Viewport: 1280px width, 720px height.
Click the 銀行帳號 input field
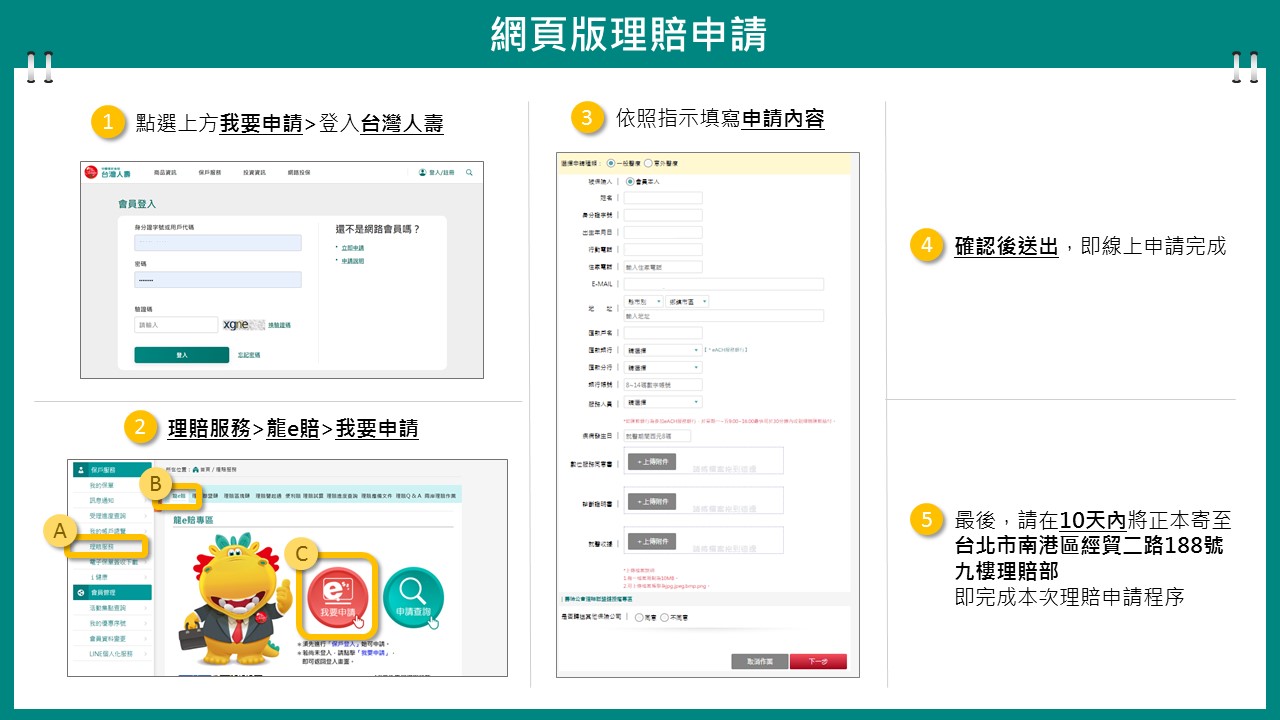click(663, 384)
